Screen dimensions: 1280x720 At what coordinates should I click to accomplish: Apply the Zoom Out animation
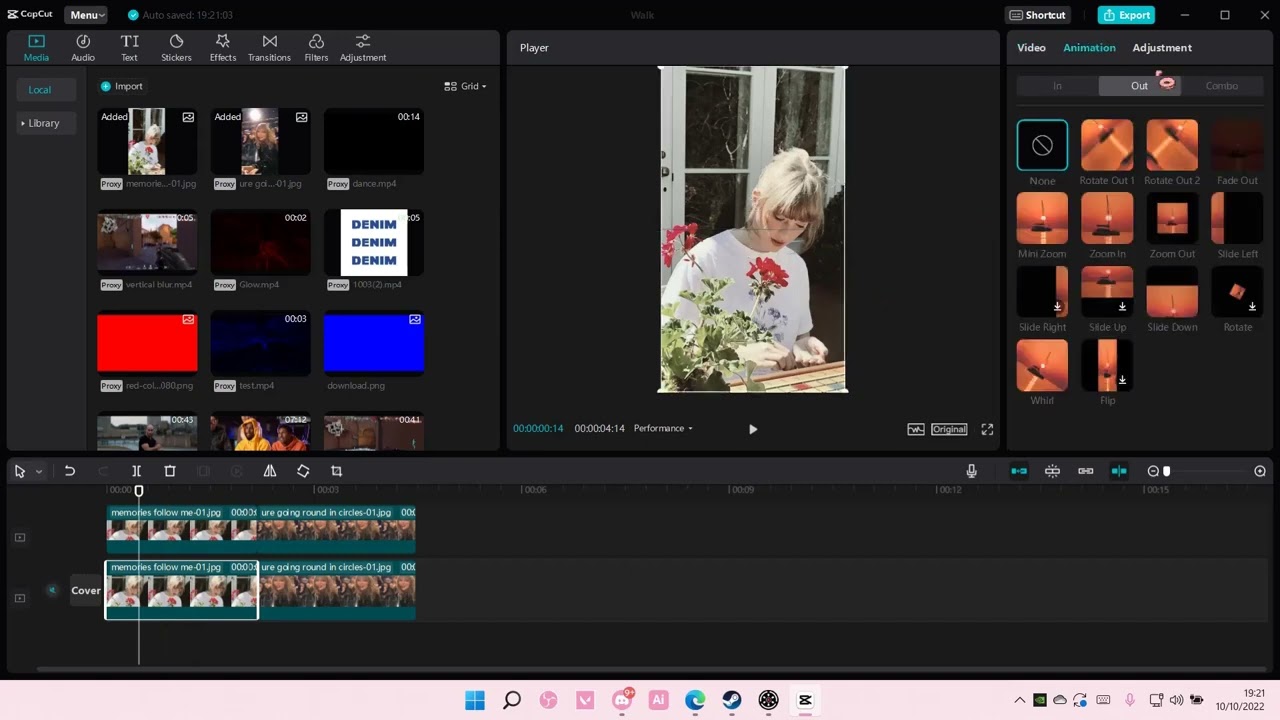tap(1172, 219)
